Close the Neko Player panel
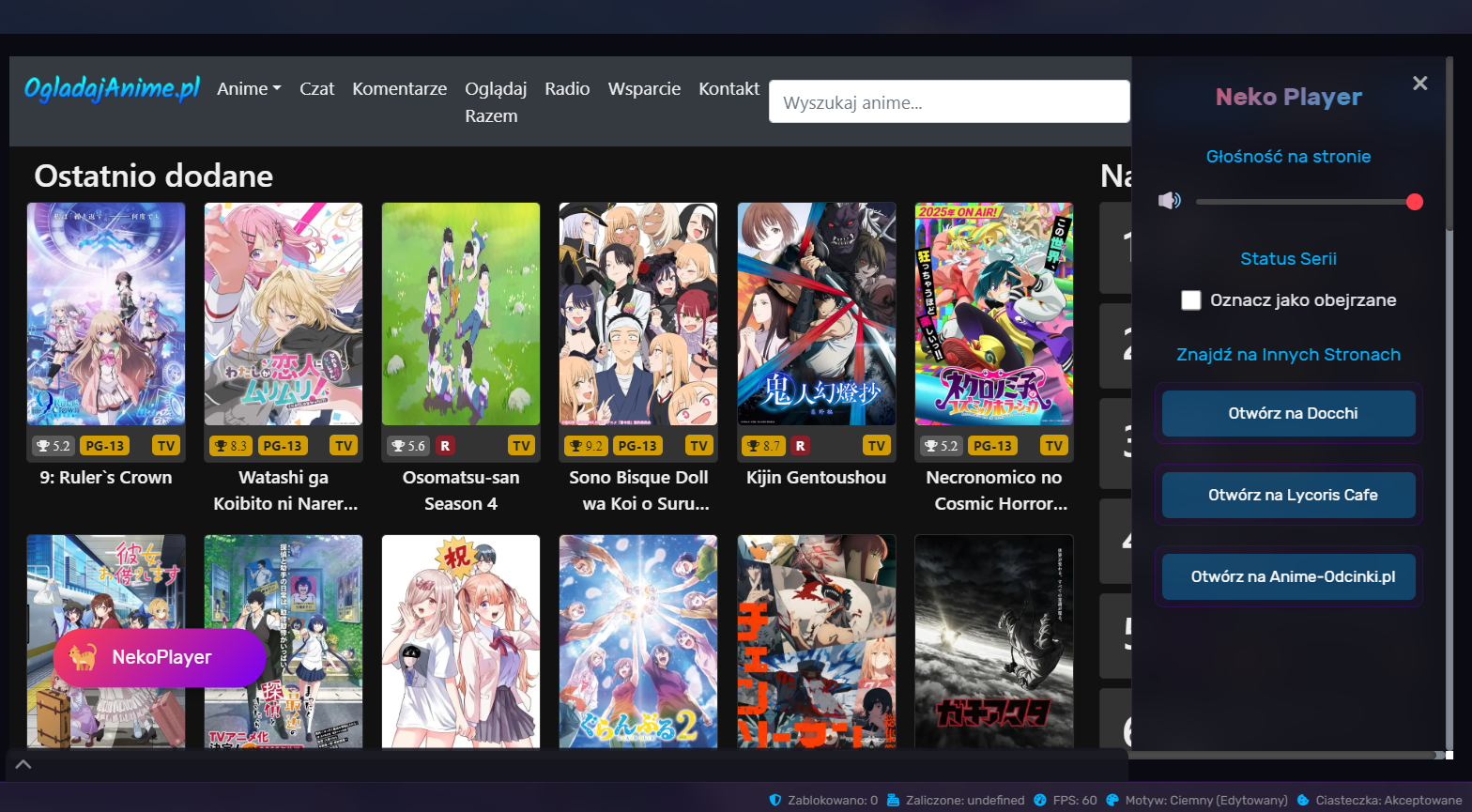 pyautogui.click(x=1419, y=84)
